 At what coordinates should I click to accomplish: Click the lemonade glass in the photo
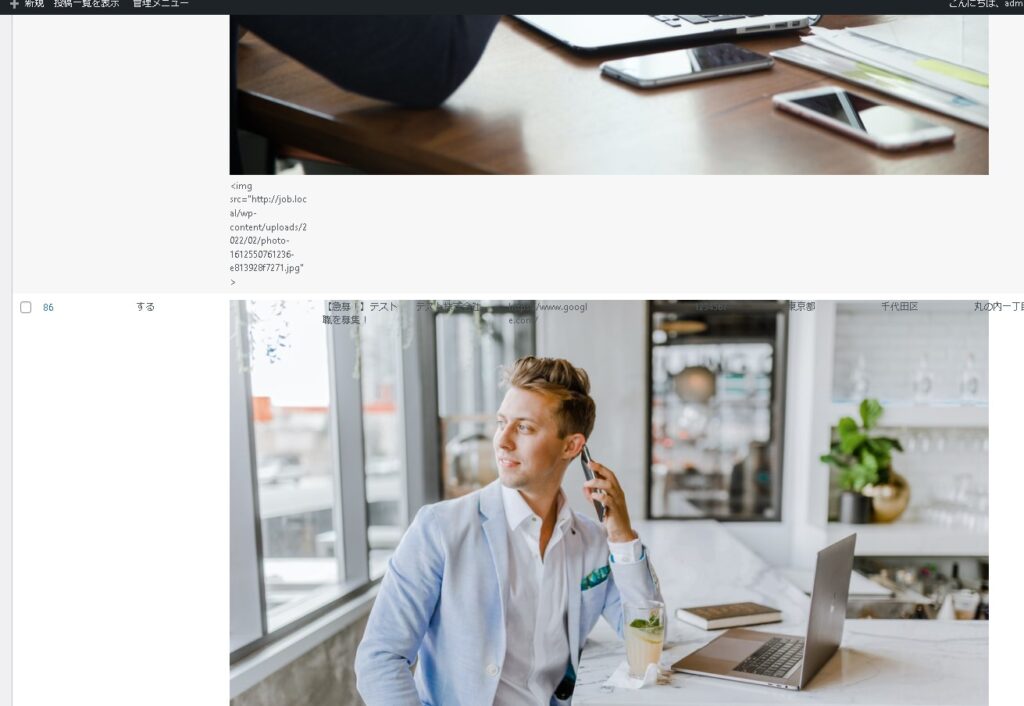click(x=643, y=639)
